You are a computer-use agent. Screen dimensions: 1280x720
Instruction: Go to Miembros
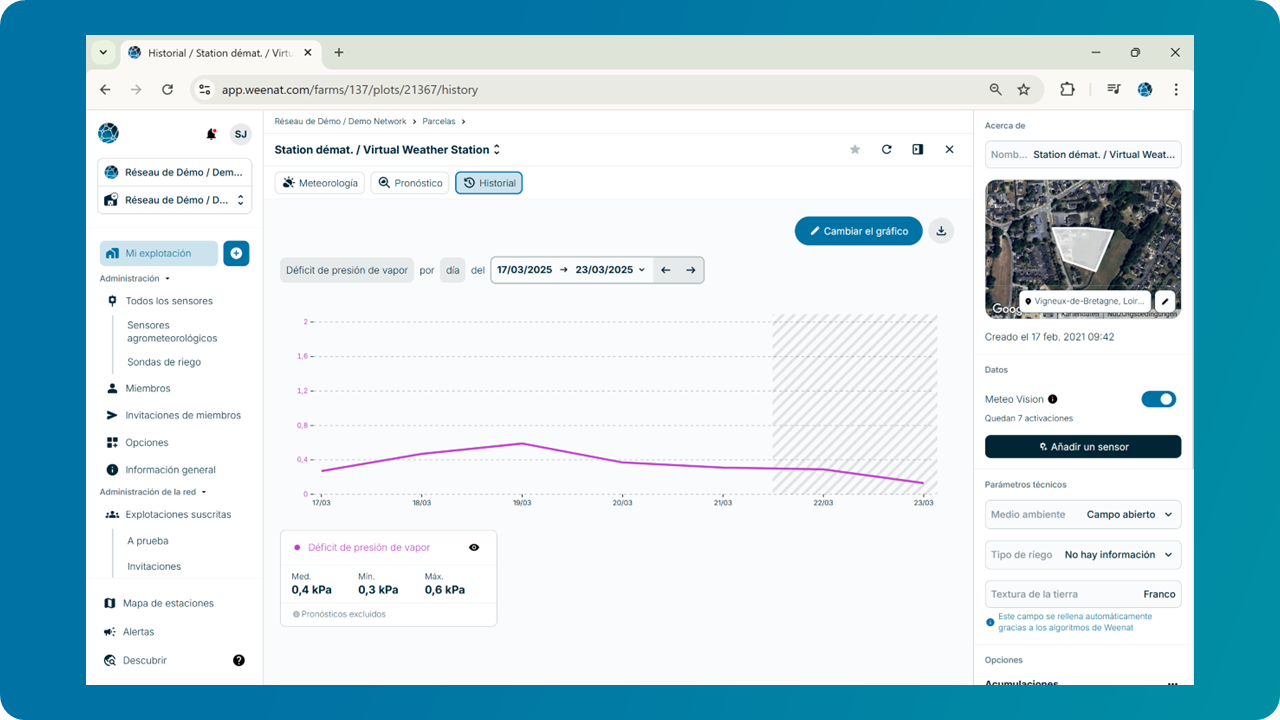click(x=148, y=388)
